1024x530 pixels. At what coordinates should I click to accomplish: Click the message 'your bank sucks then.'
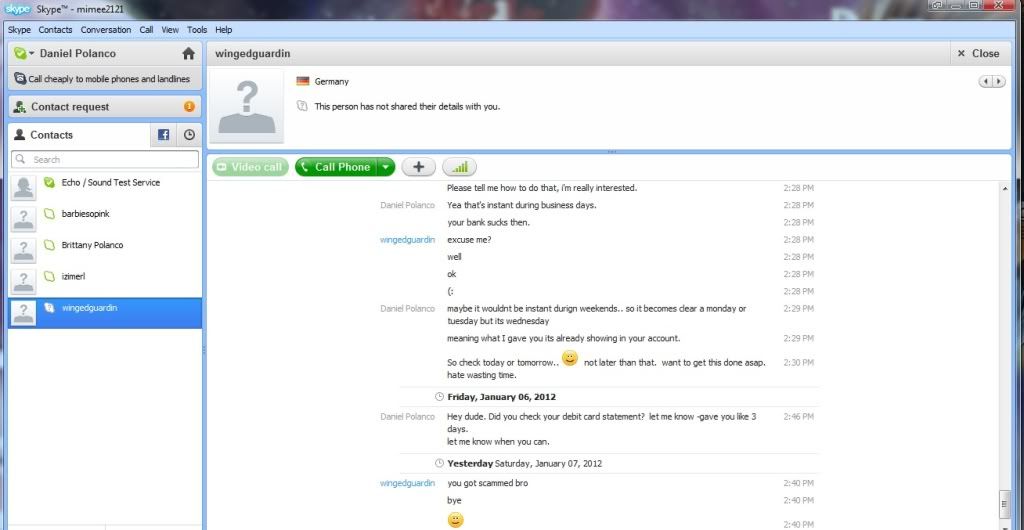(488, 223)
